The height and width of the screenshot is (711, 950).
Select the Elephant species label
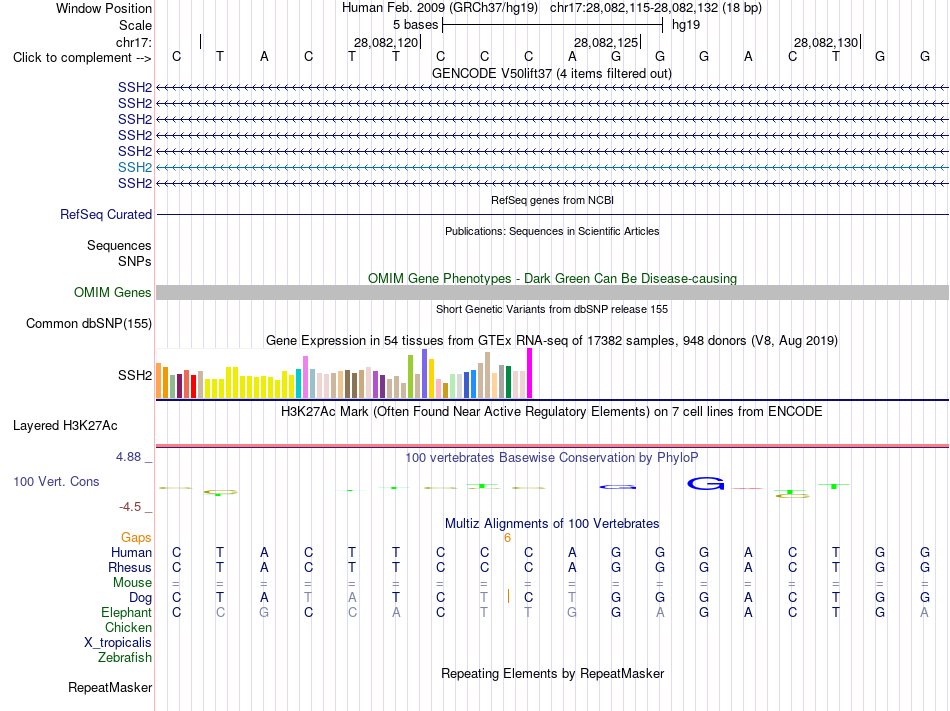click(126, 612)
